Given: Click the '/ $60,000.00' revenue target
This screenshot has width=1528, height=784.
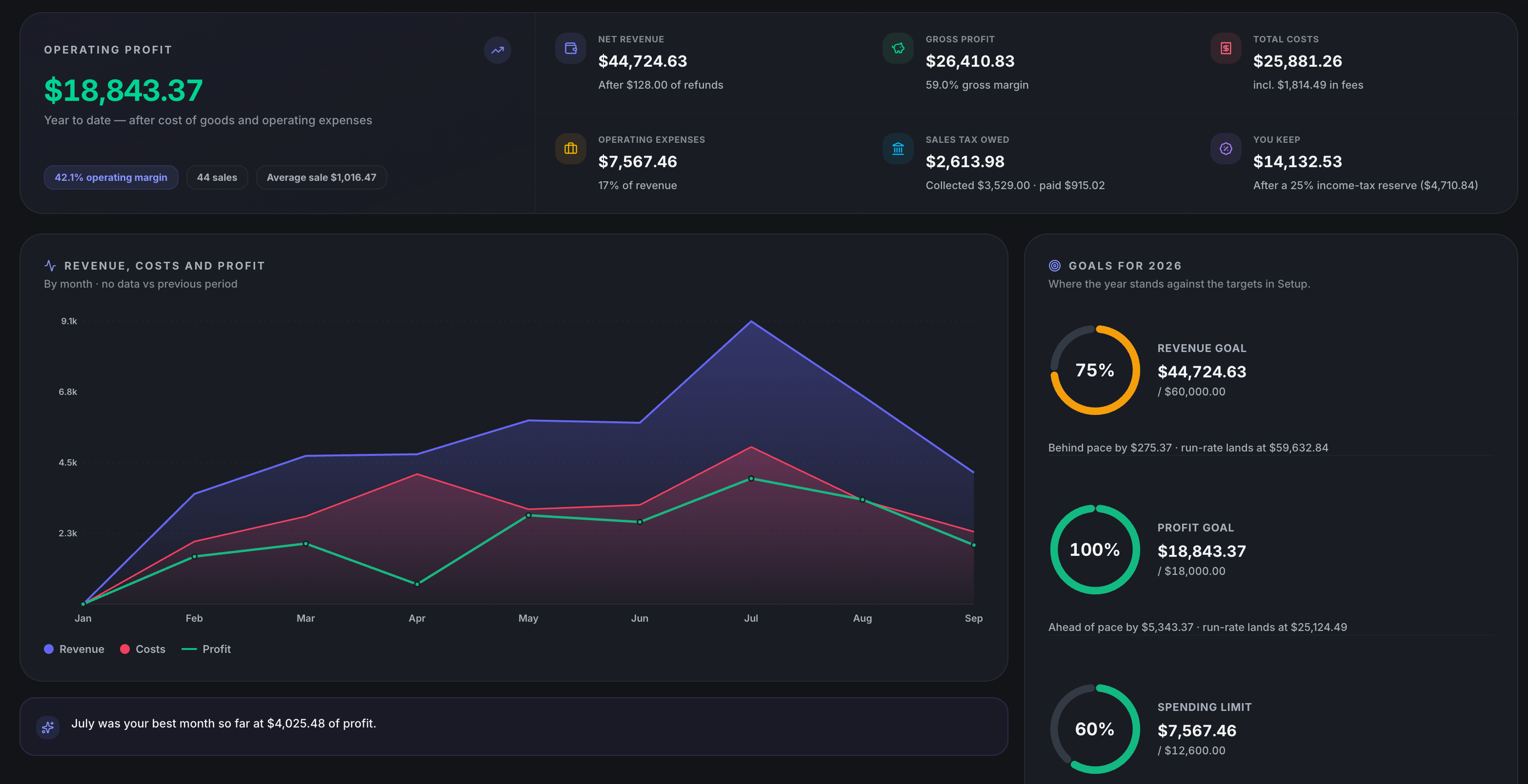Looking at the screenshot, I should [1191, 391].
